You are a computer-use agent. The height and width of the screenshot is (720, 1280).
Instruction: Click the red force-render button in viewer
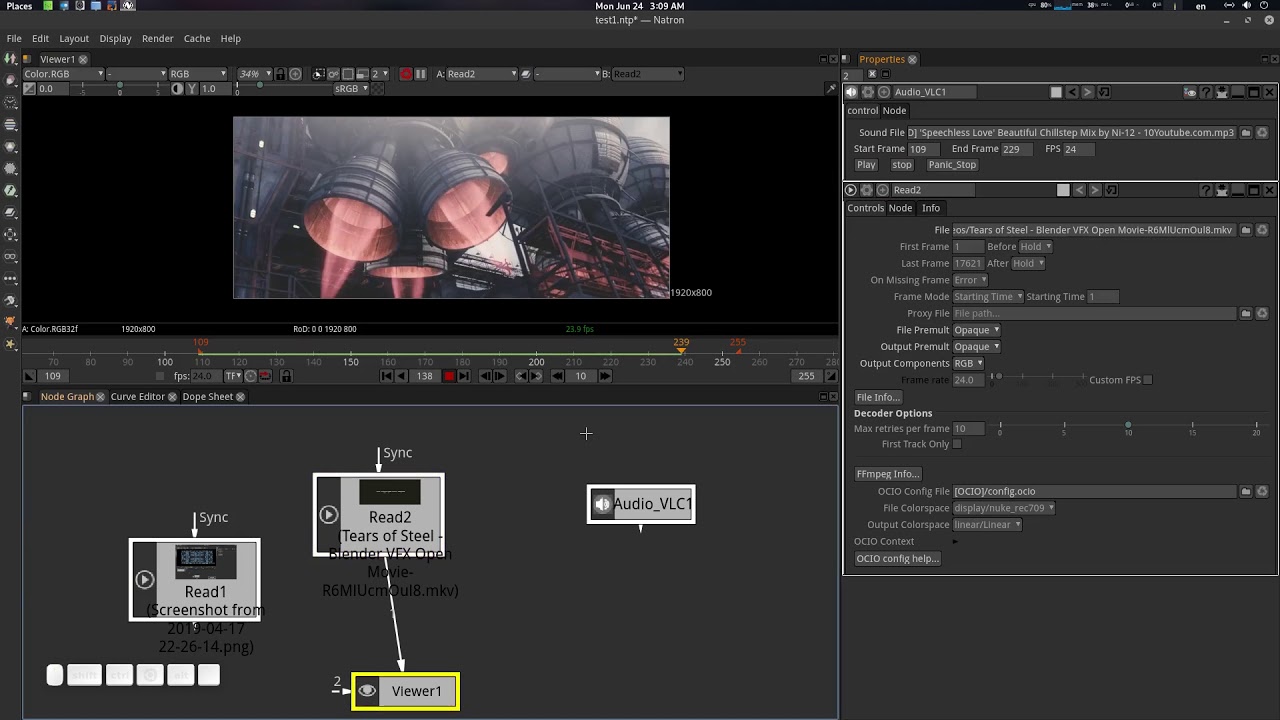[x=405, y=74]
